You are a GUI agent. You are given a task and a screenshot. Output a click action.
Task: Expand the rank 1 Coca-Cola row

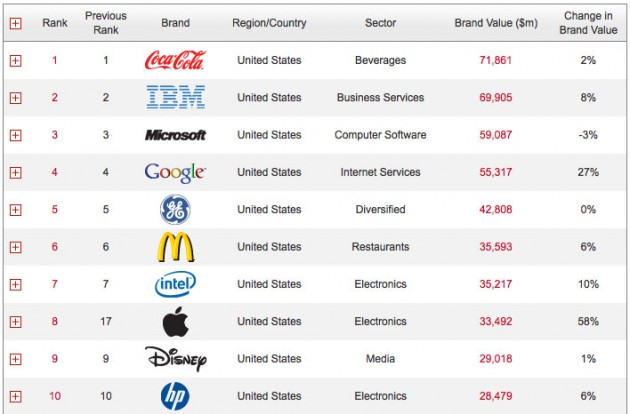[x=15, y=60]
